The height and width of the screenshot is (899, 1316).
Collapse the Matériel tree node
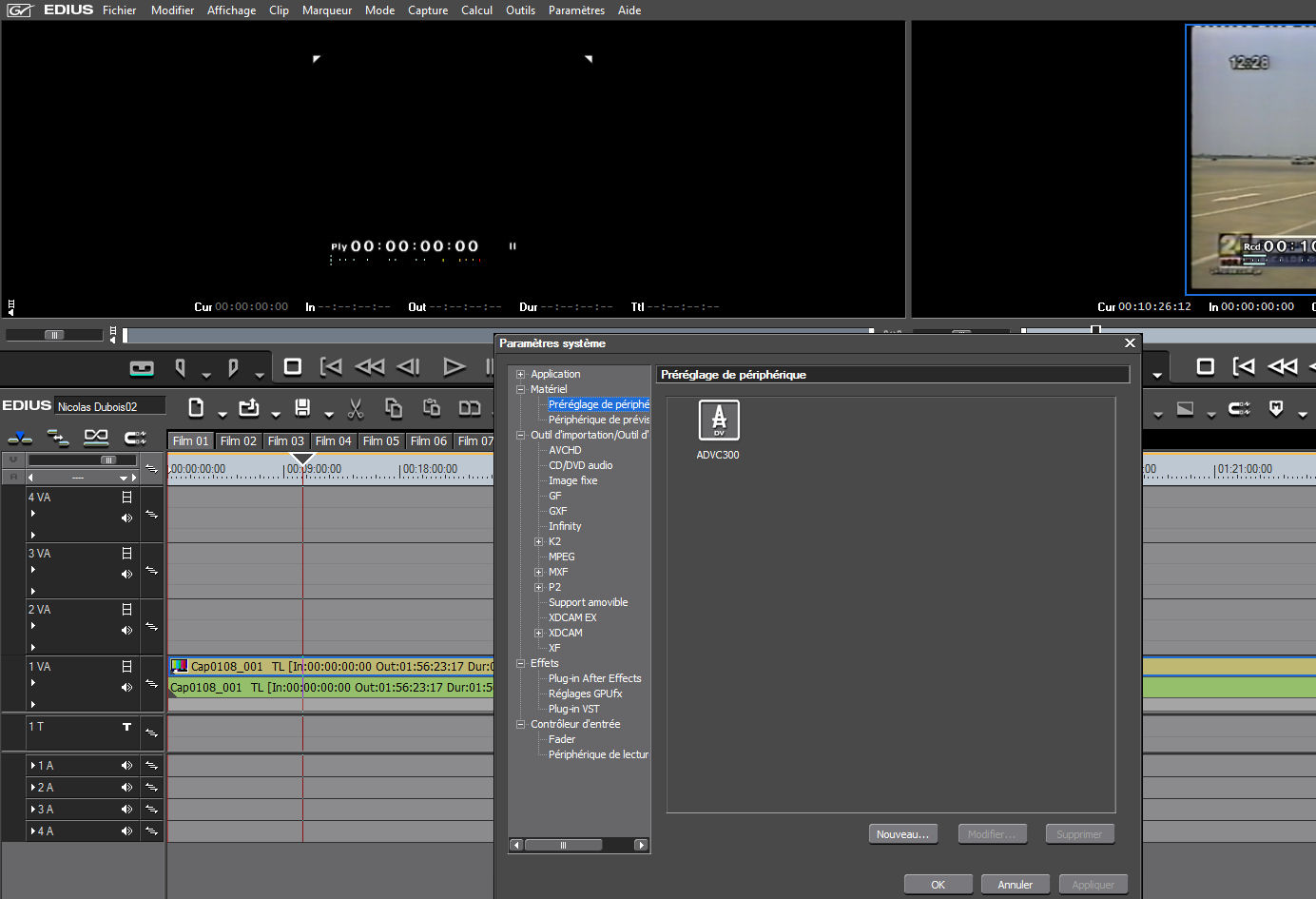point(521,389)
